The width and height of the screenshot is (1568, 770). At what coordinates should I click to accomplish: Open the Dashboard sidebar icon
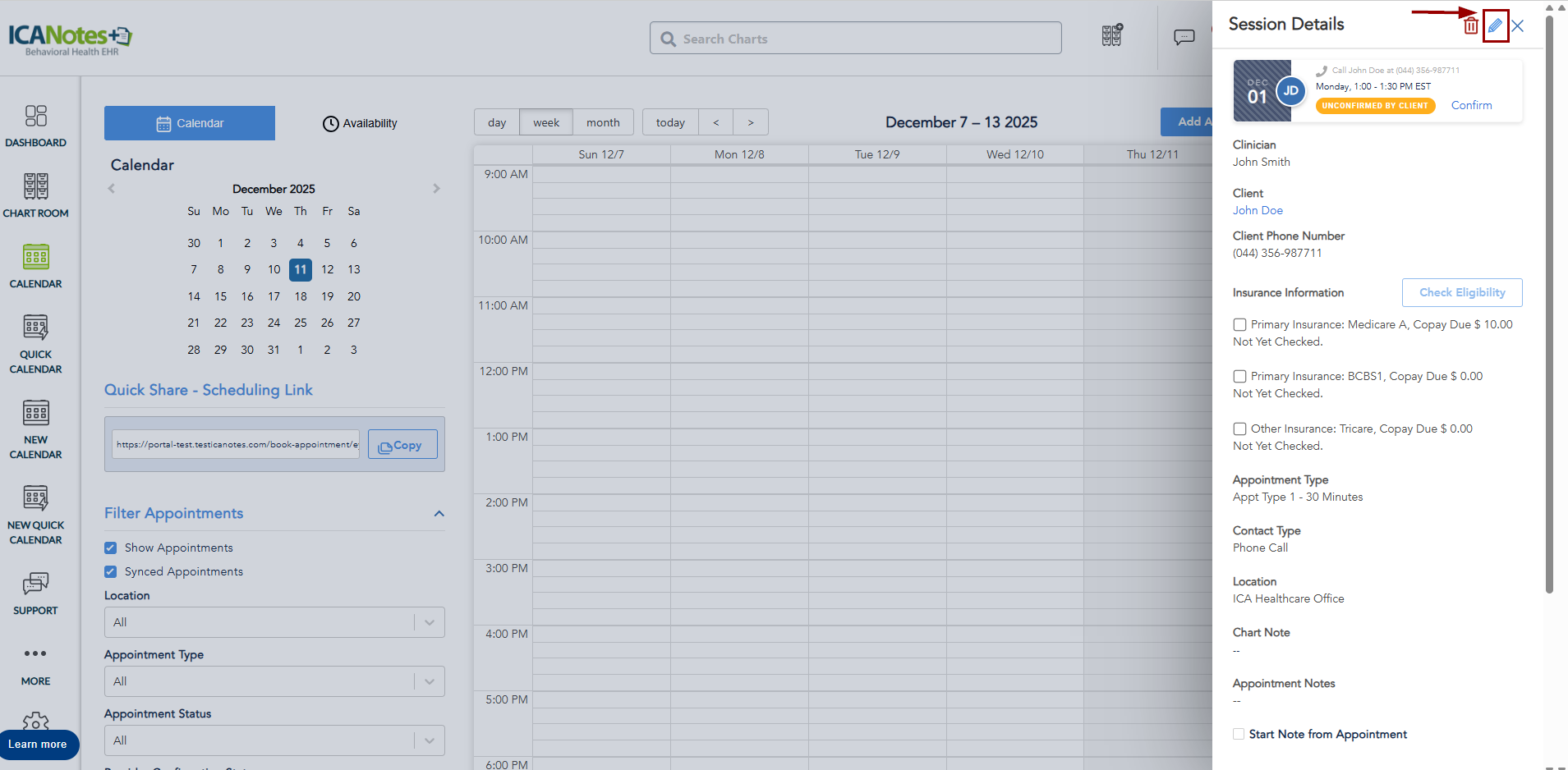pos(35,126)
